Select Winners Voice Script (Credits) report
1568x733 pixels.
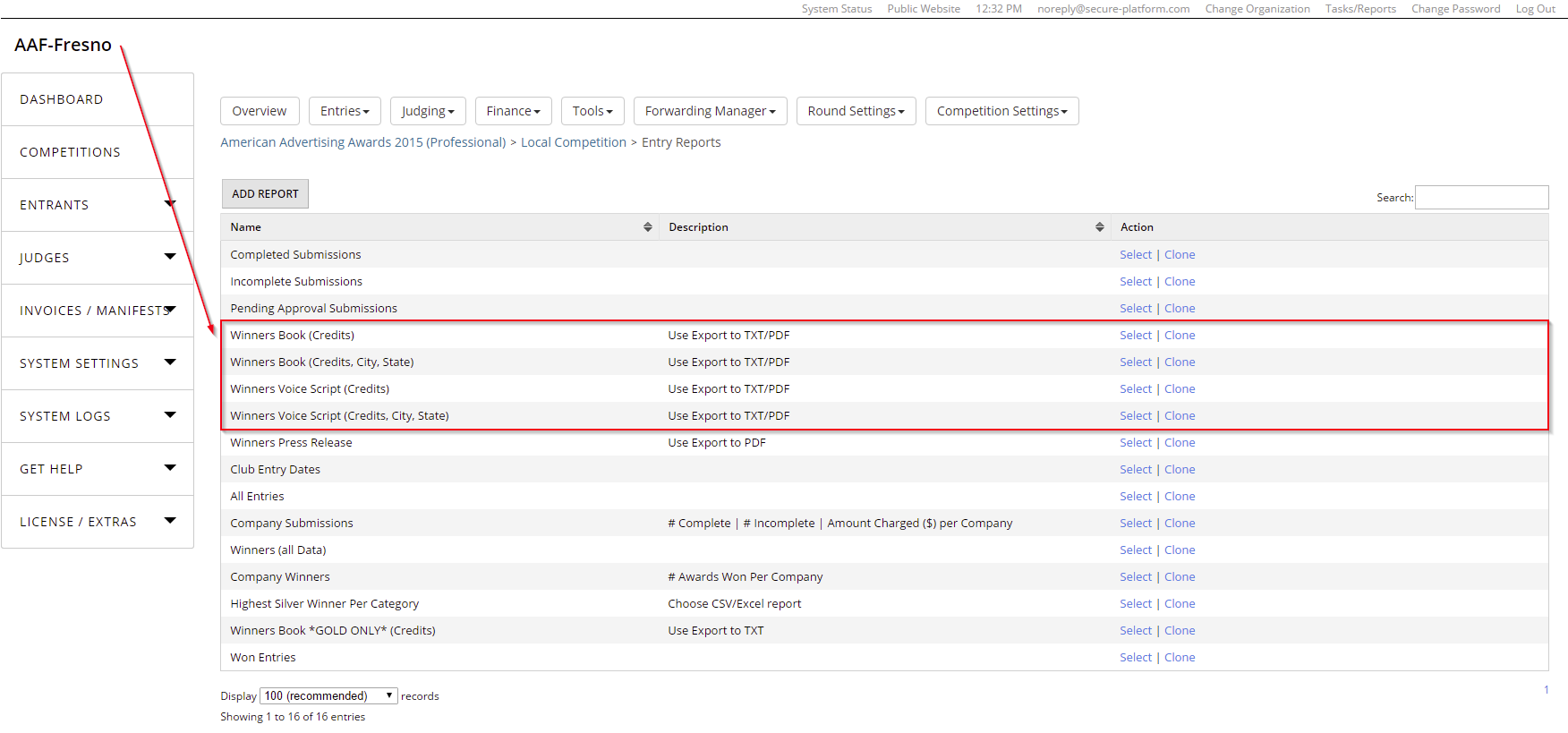coord(1136,389)
